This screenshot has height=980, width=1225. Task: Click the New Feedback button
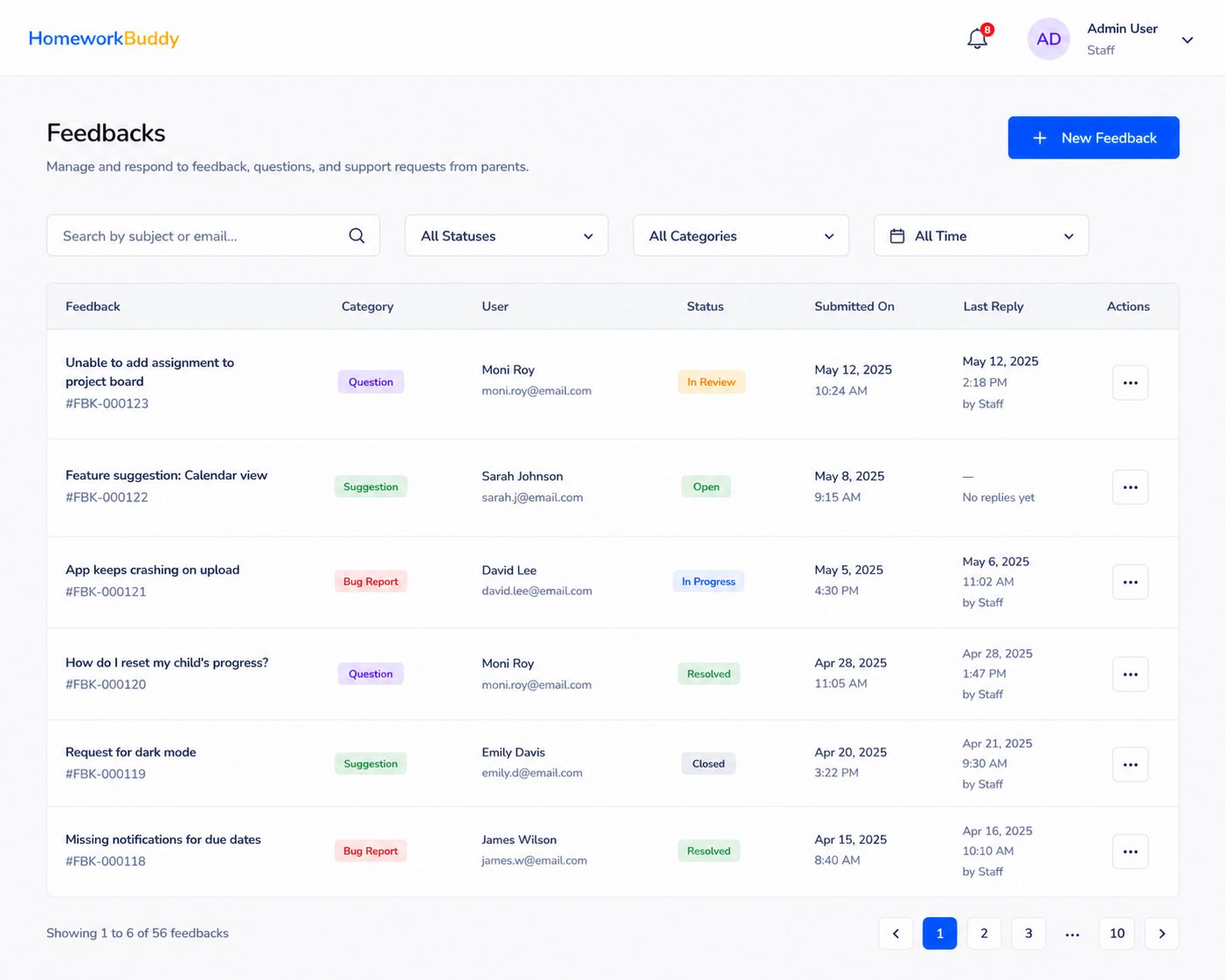click(1093, 138)
